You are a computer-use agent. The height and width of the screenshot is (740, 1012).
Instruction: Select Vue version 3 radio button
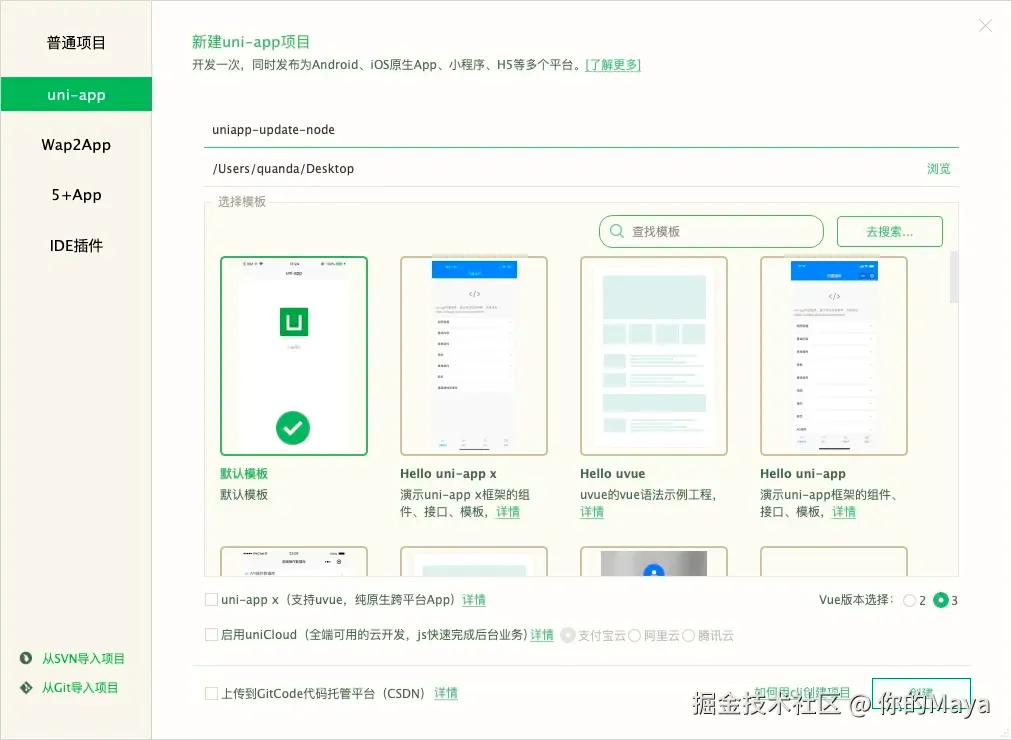[941, 600]
